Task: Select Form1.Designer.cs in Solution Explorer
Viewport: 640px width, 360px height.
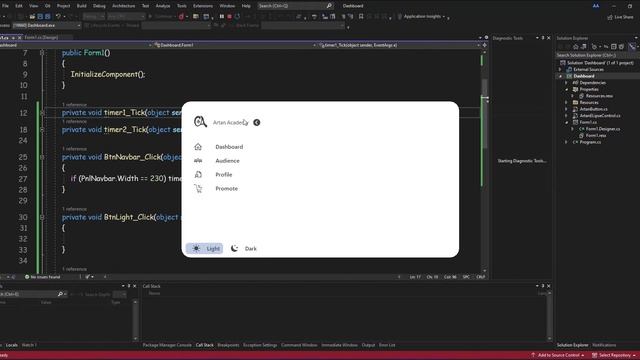Action: (602, 129)
